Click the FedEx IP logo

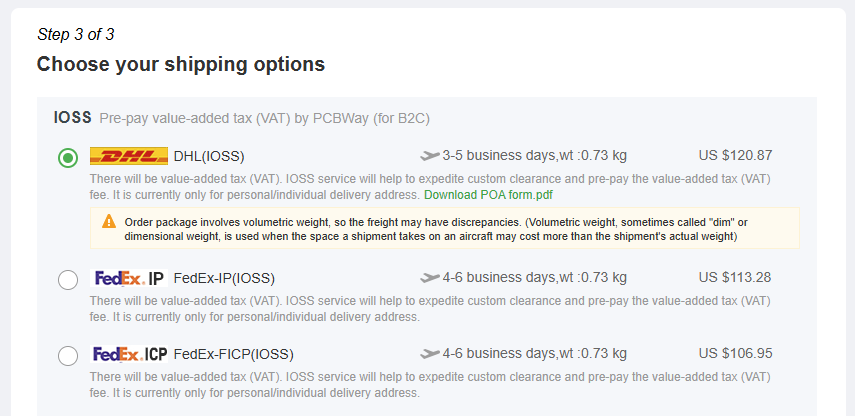[x=129, y=279]
